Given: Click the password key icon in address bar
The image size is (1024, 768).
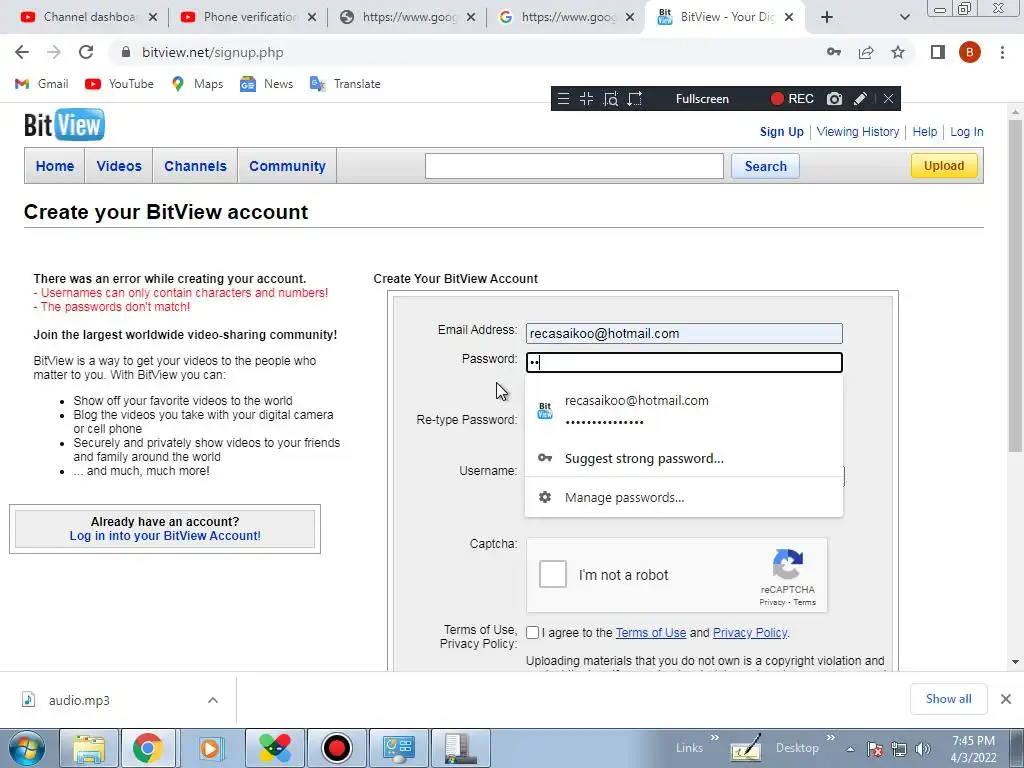Looking at the screenshot, I should pyautogui.click(x=834, y=52).
